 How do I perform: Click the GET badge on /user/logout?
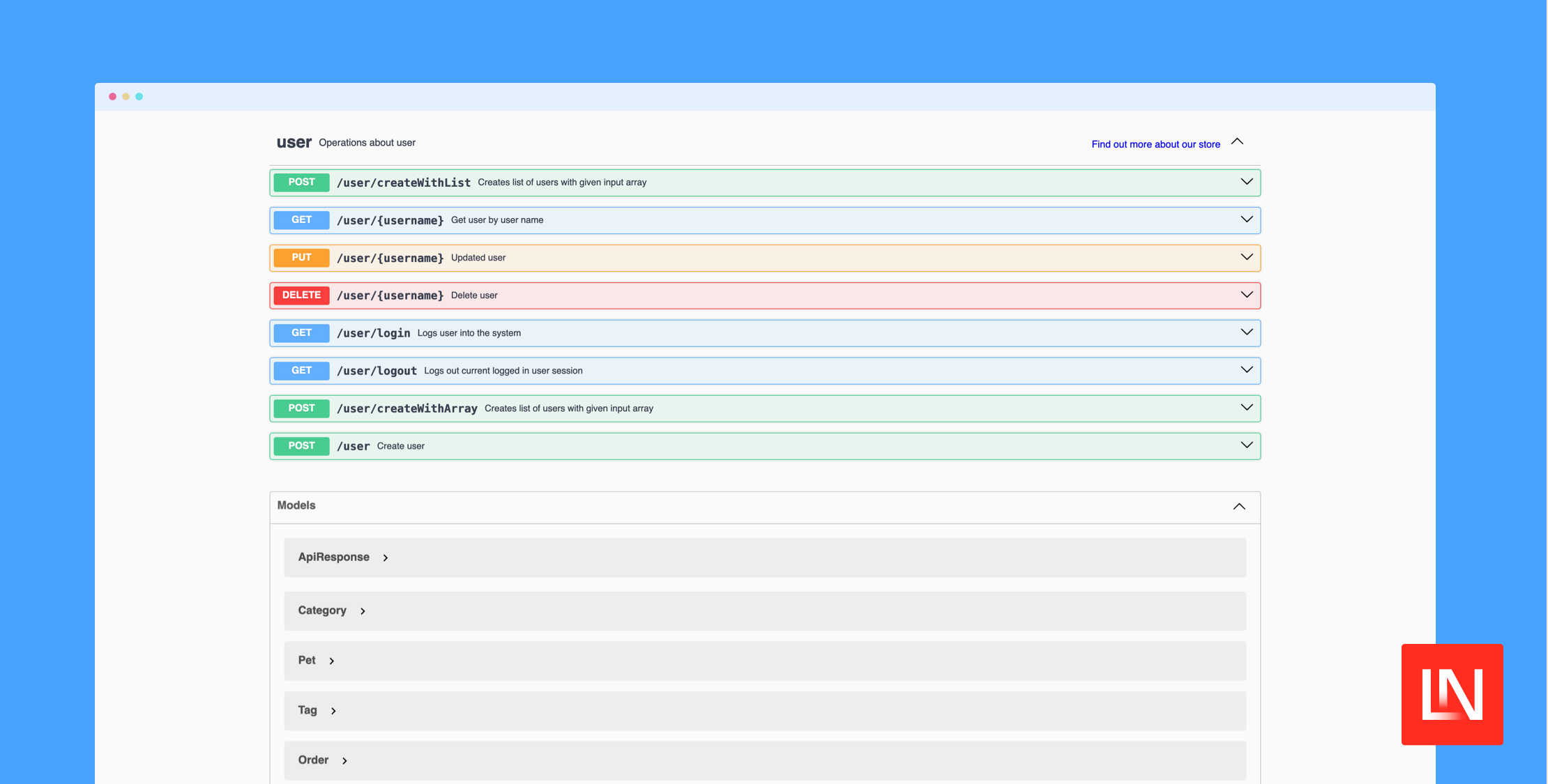(x=301, y=370)
